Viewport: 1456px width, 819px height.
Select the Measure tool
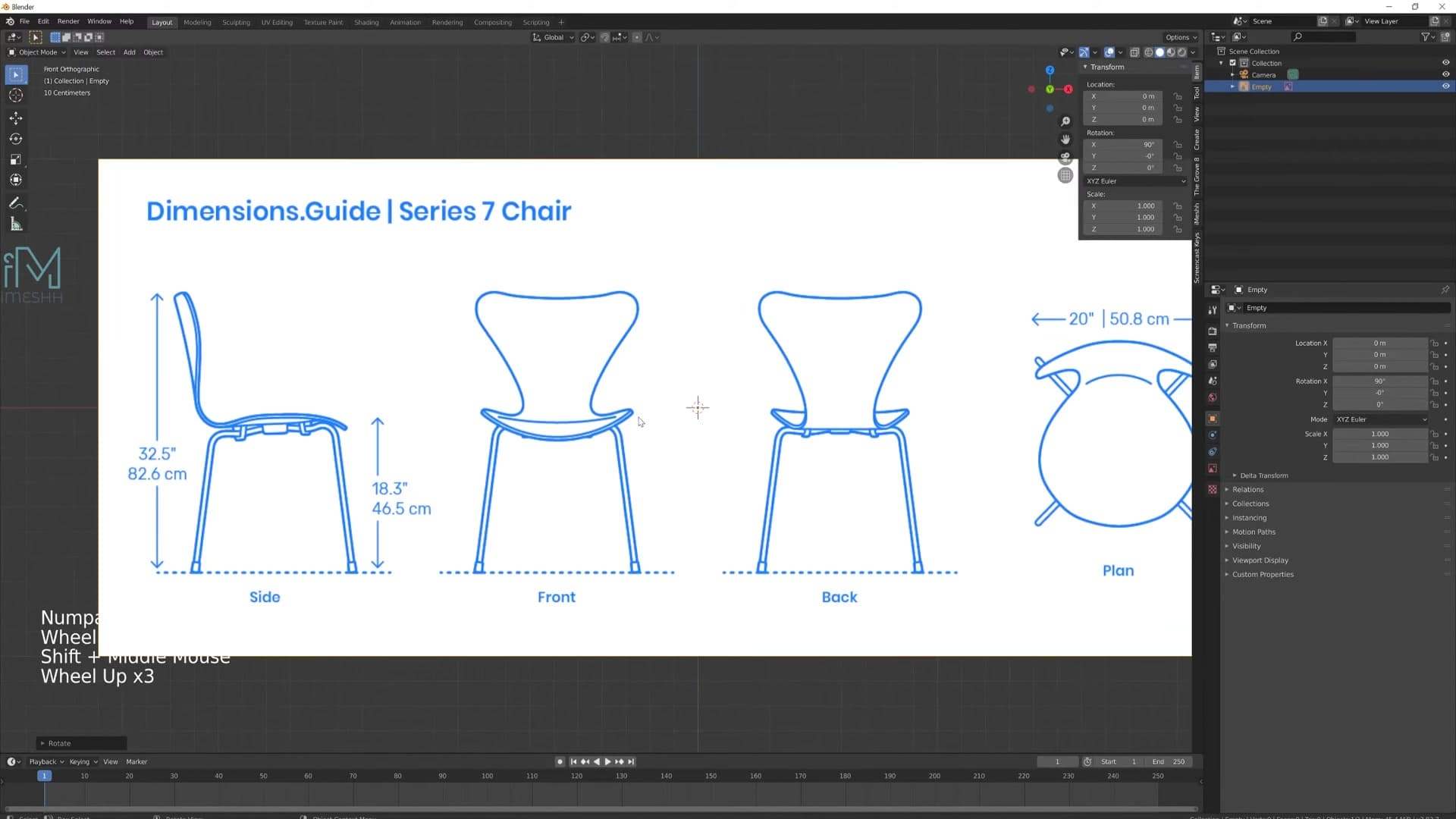coord(16,224)
